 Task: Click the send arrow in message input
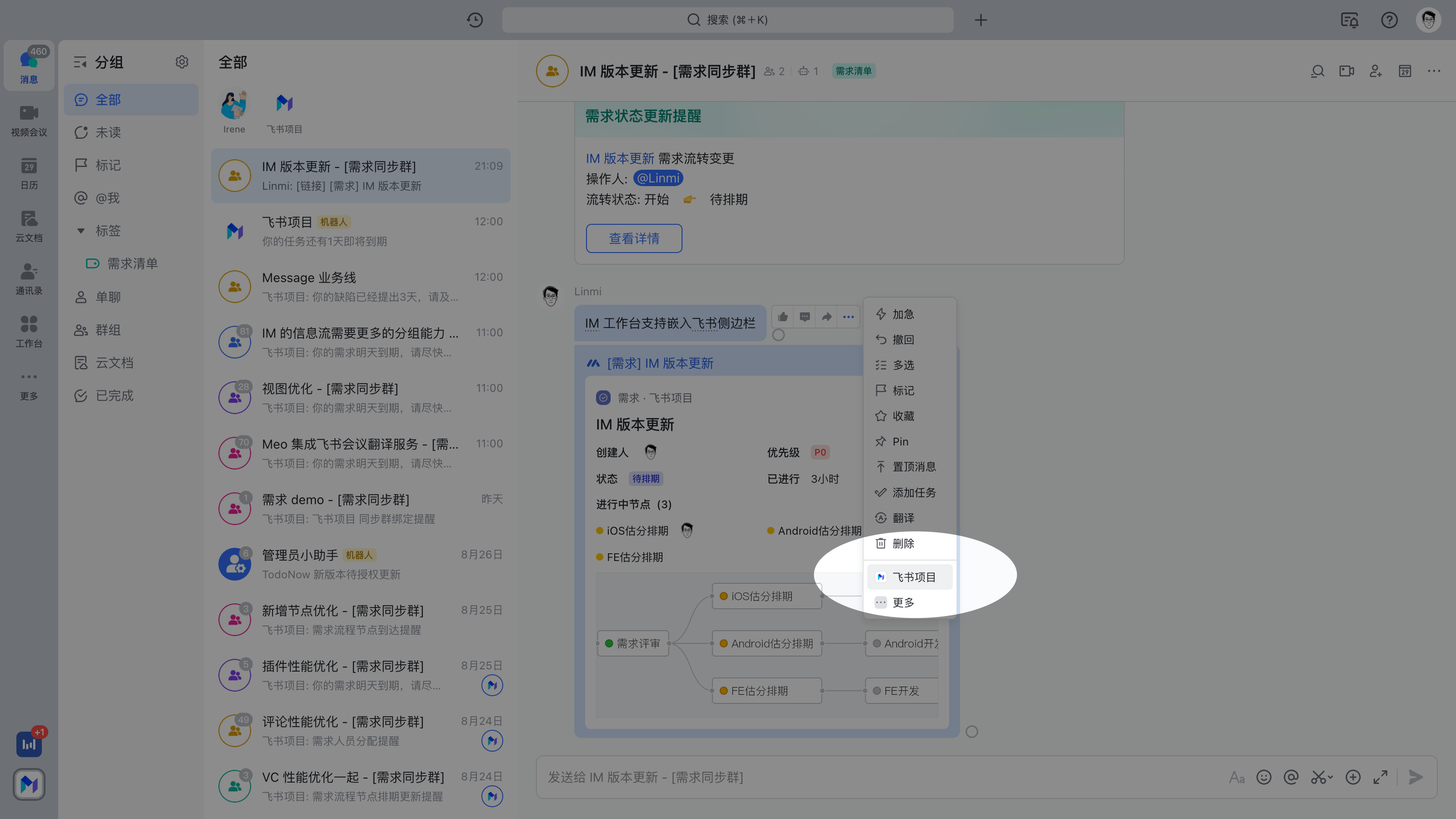[1416, 777]
